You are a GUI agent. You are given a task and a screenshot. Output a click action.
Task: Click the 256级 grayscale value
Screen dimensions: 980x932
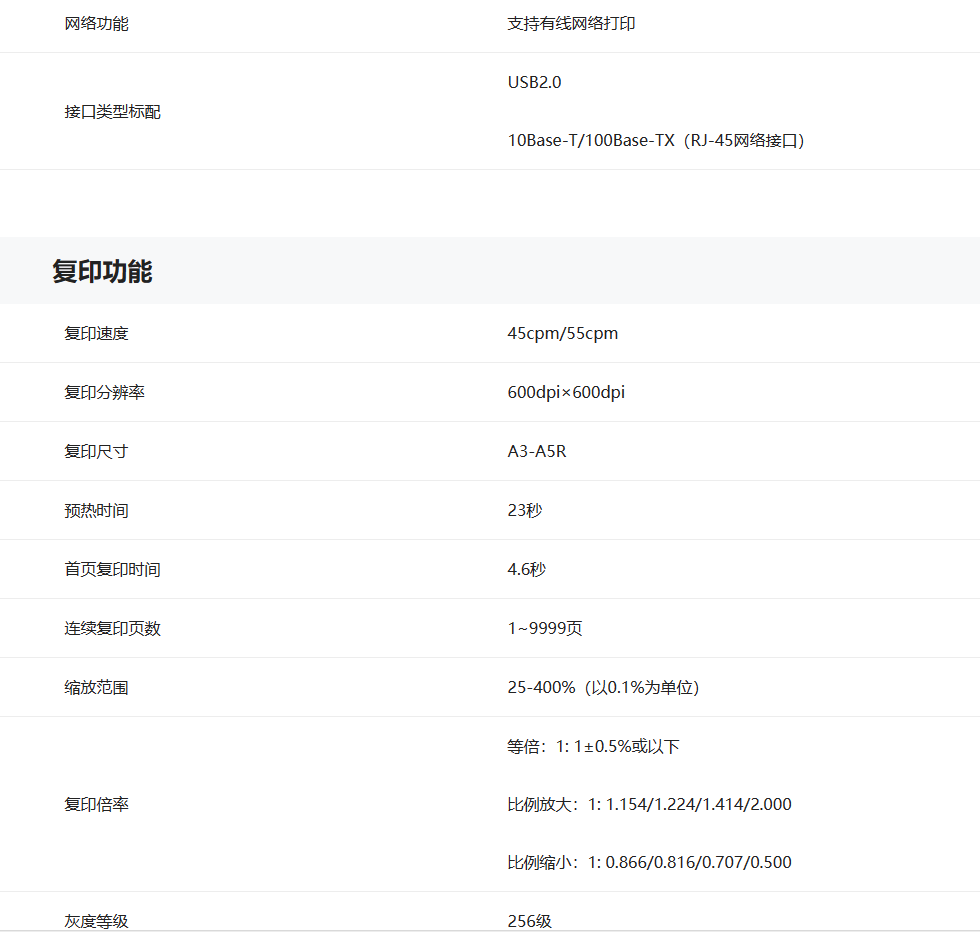[x=529, y=921]
